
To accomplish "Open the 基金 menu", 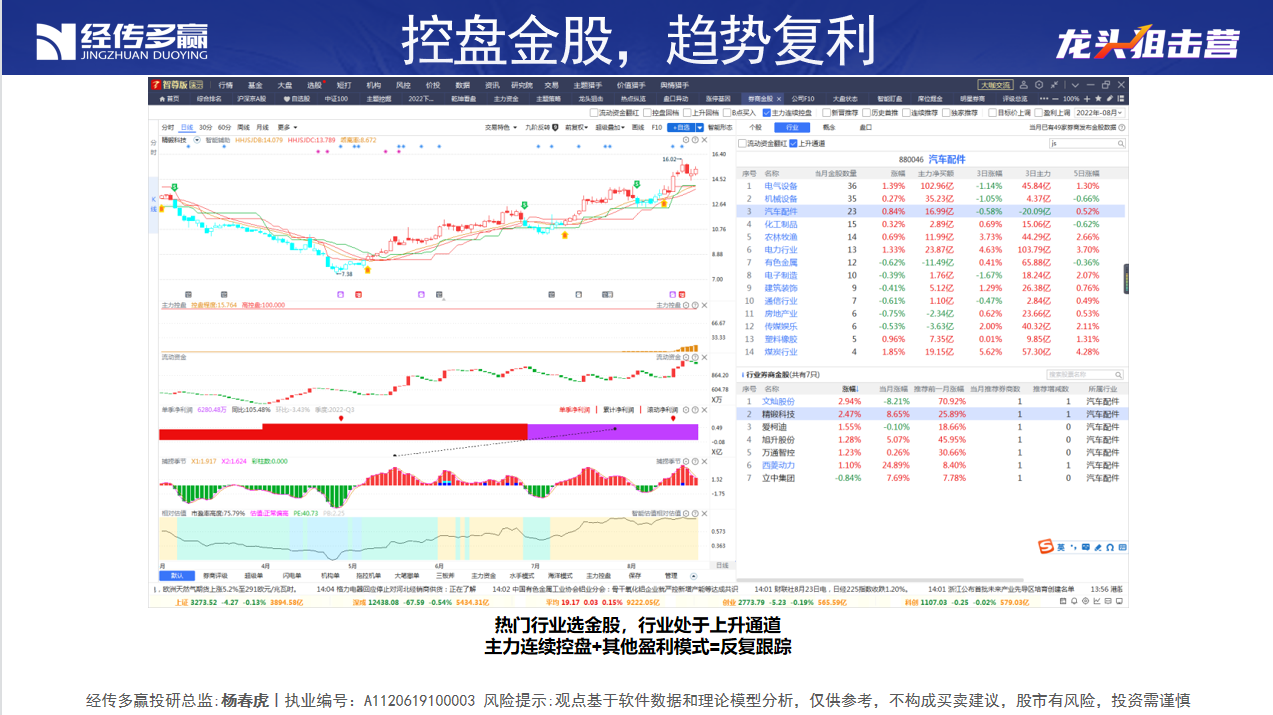I will coord(255,85).
